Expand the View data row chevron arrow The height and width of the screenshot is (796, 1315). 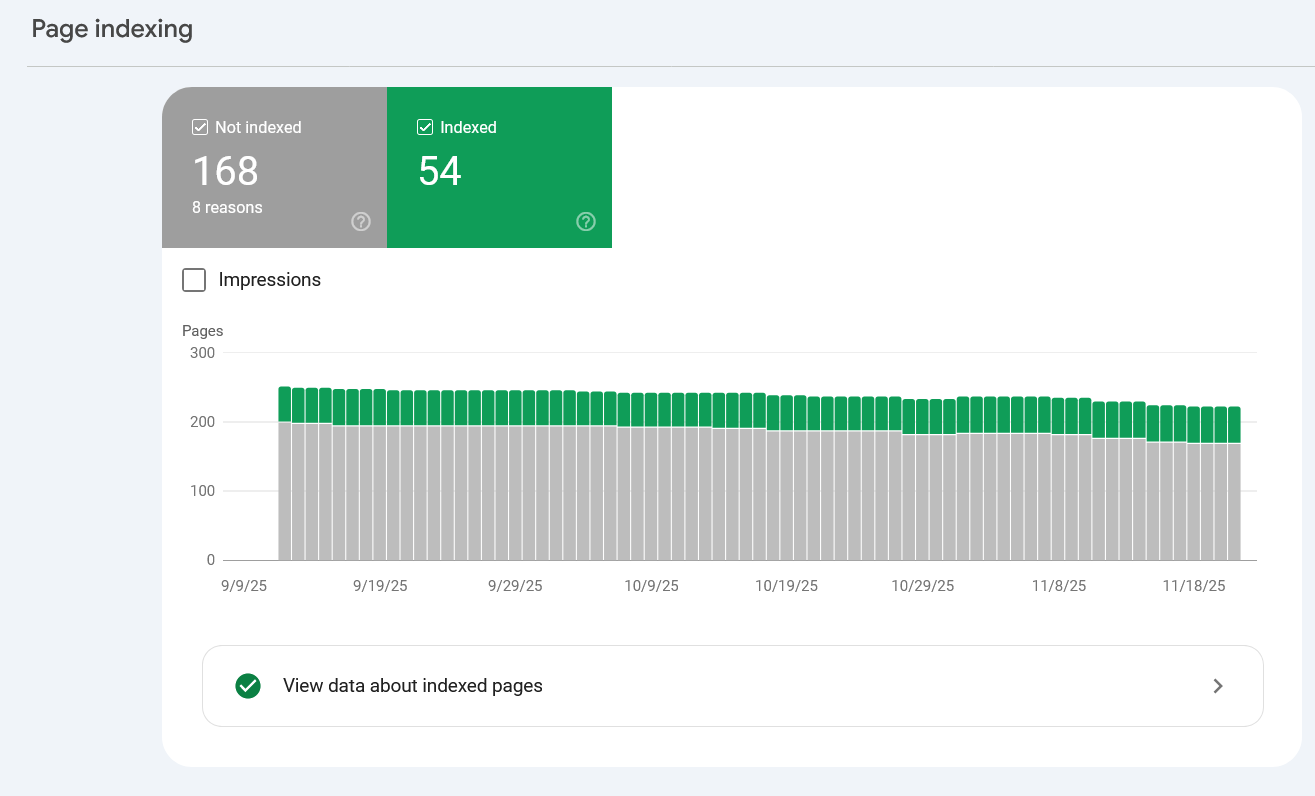1217,686
